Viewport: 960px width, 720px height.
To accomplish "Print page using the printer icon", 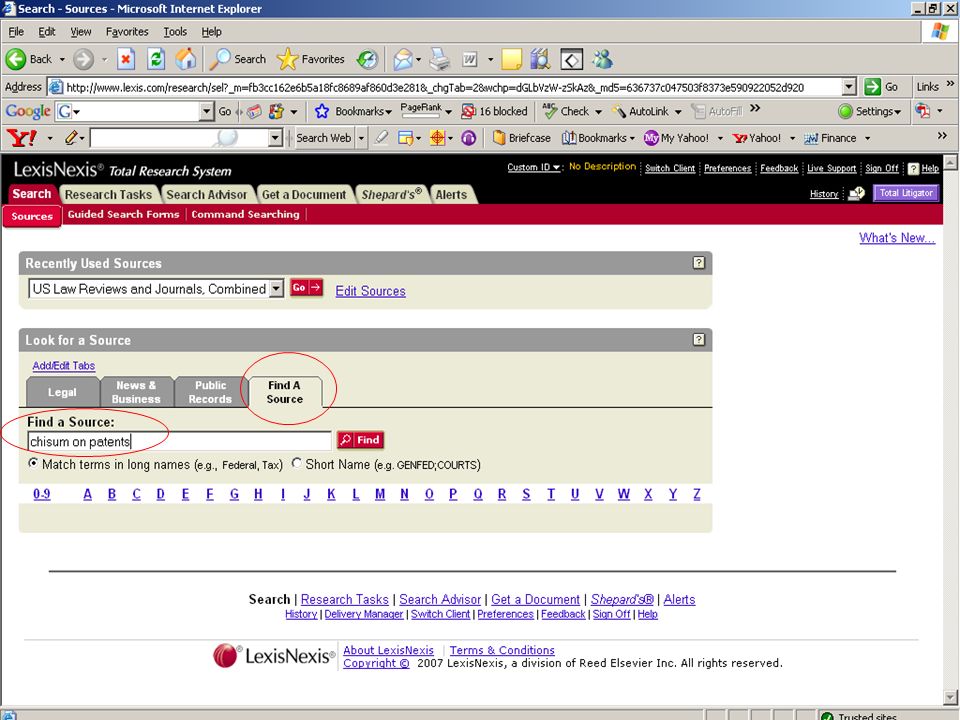I will tap(440, 59).
